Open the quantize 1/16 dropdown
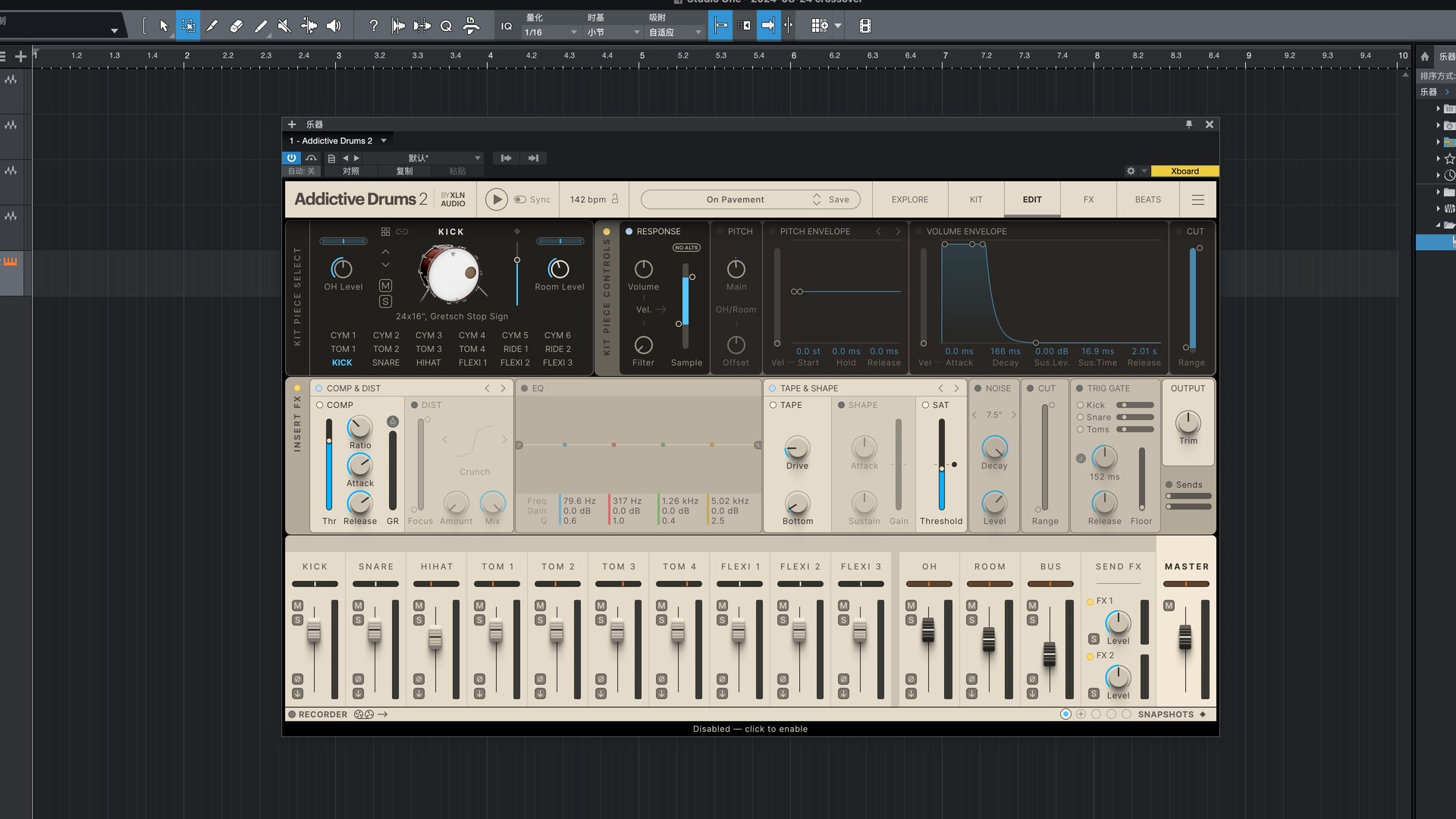This screenshot has width=1456, height=819. pos(551,32)
